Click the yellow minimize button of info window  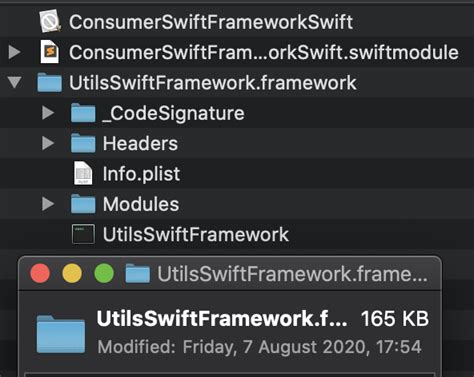pyautogui.click(x=72, y=273)
